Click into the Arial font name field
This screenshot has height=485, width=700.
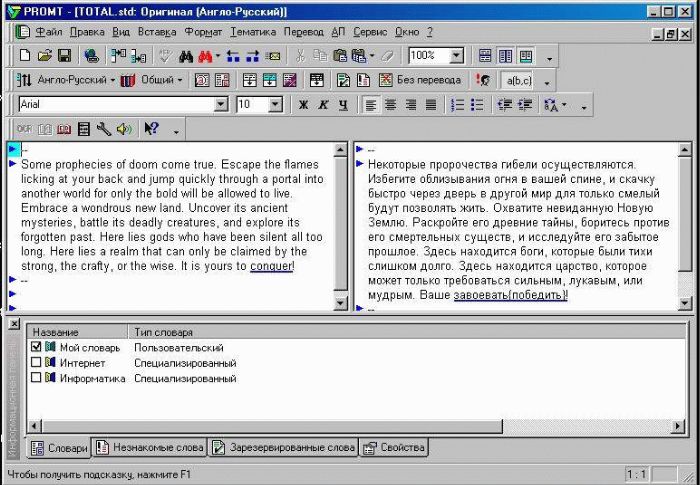[x=116, y=105]
